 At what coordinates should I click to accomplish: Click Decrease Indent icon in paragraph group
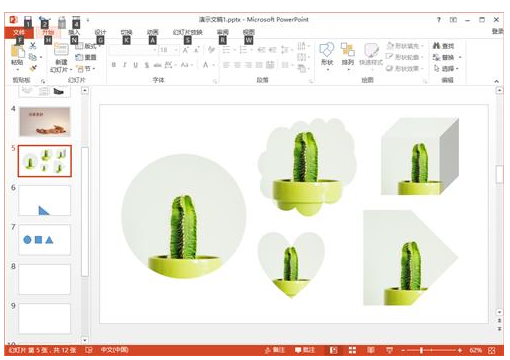tap(262, 50)
